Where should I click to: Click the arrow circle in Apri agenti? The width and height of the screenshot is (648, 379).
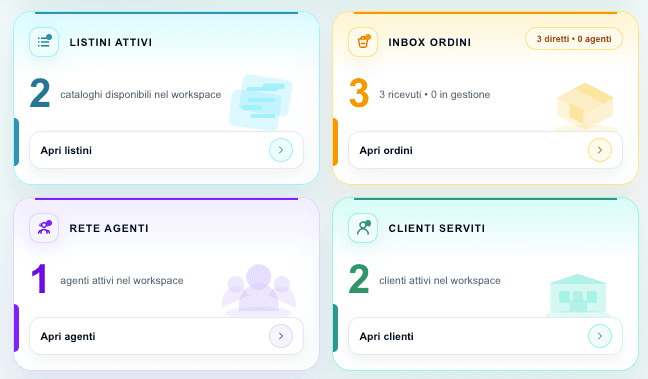(281, 336)
